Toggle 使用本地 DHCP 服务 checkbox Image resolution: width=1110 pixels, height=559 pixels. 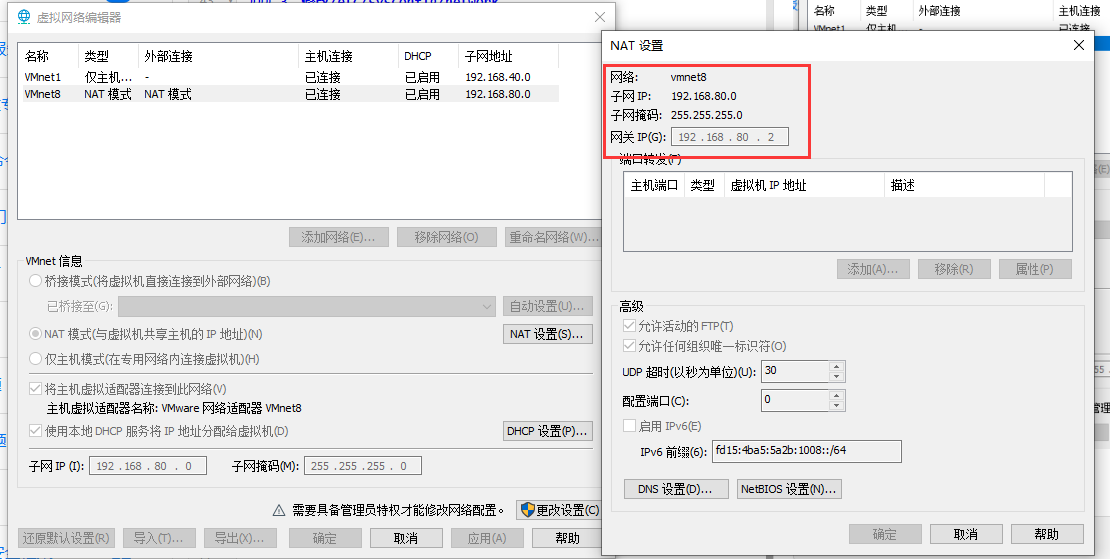[x=36, y=431]
